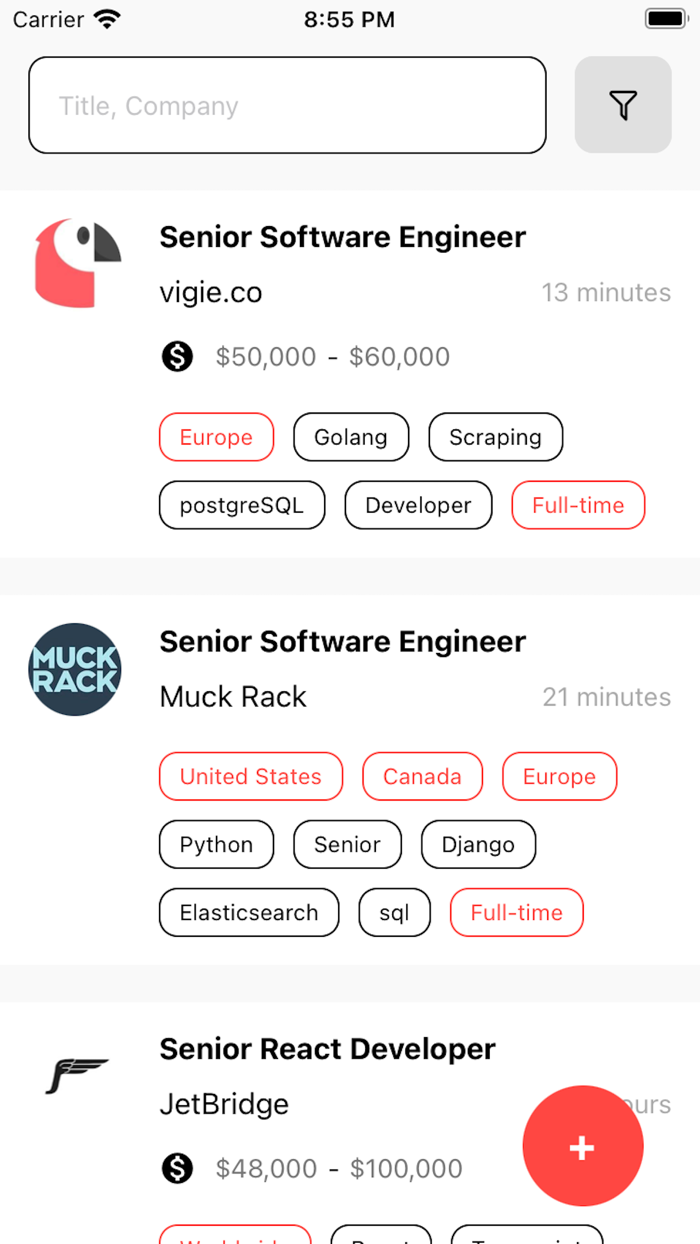This screenshot has width=700, height=1244.
Task: Tap the battery indicator in the status bar
Action: click(x=665, y=17)
